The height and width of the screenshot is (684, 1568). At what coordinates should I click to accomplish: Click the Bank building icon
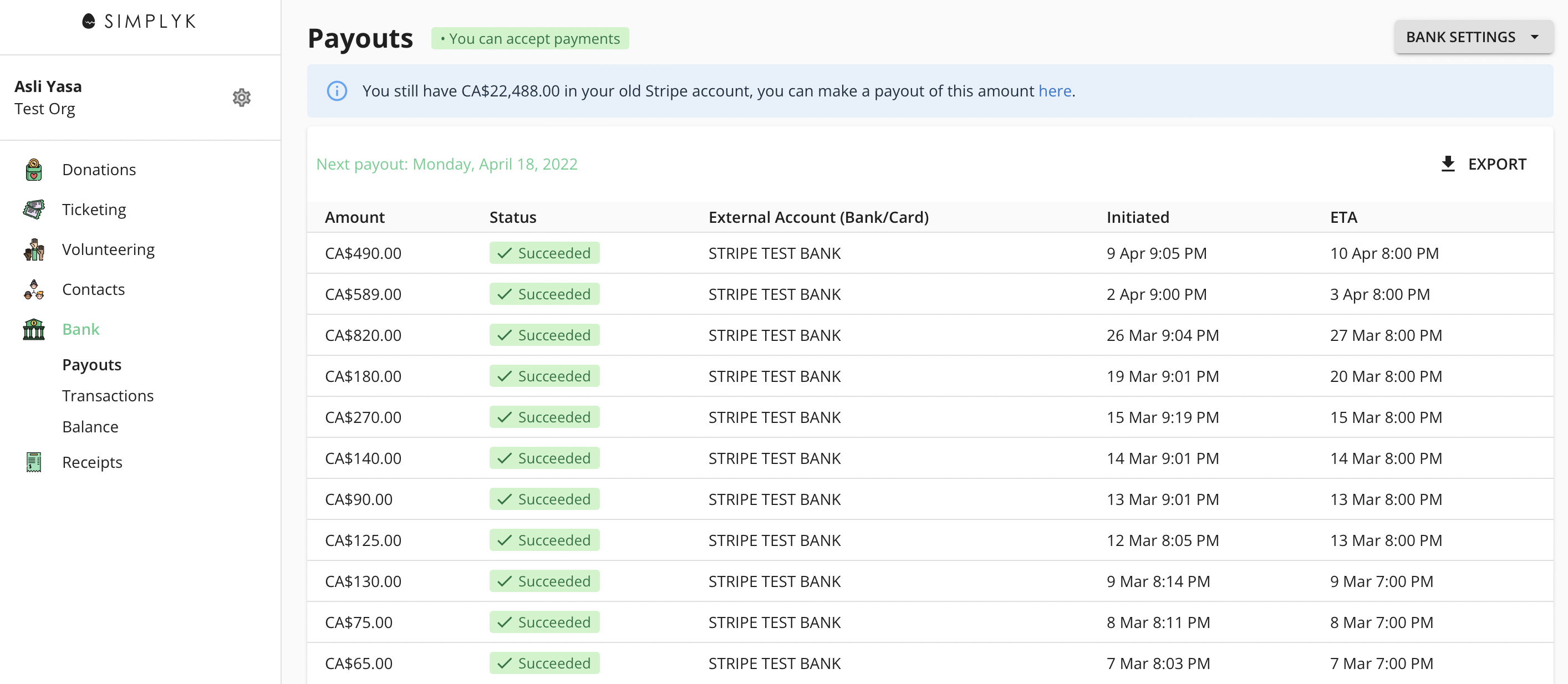point(34,329)
